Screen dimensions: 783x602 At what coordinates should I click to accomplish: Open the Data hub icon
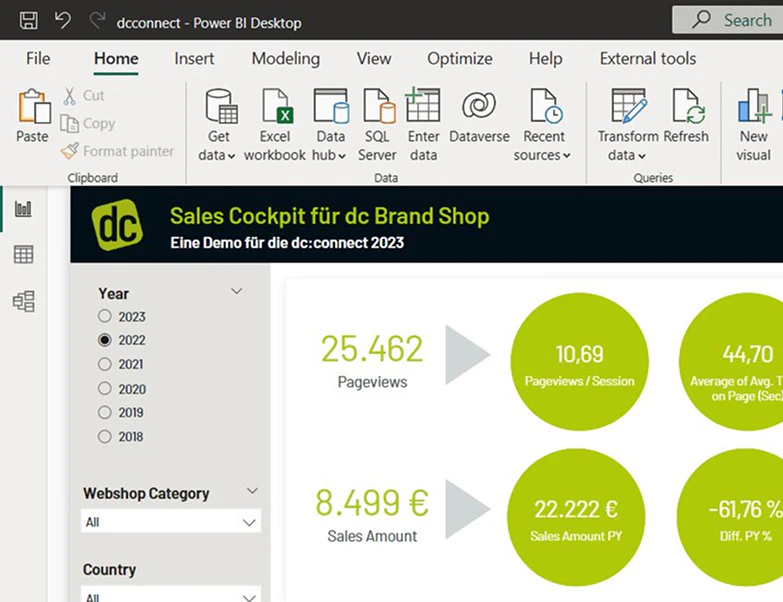coord(331,106)
